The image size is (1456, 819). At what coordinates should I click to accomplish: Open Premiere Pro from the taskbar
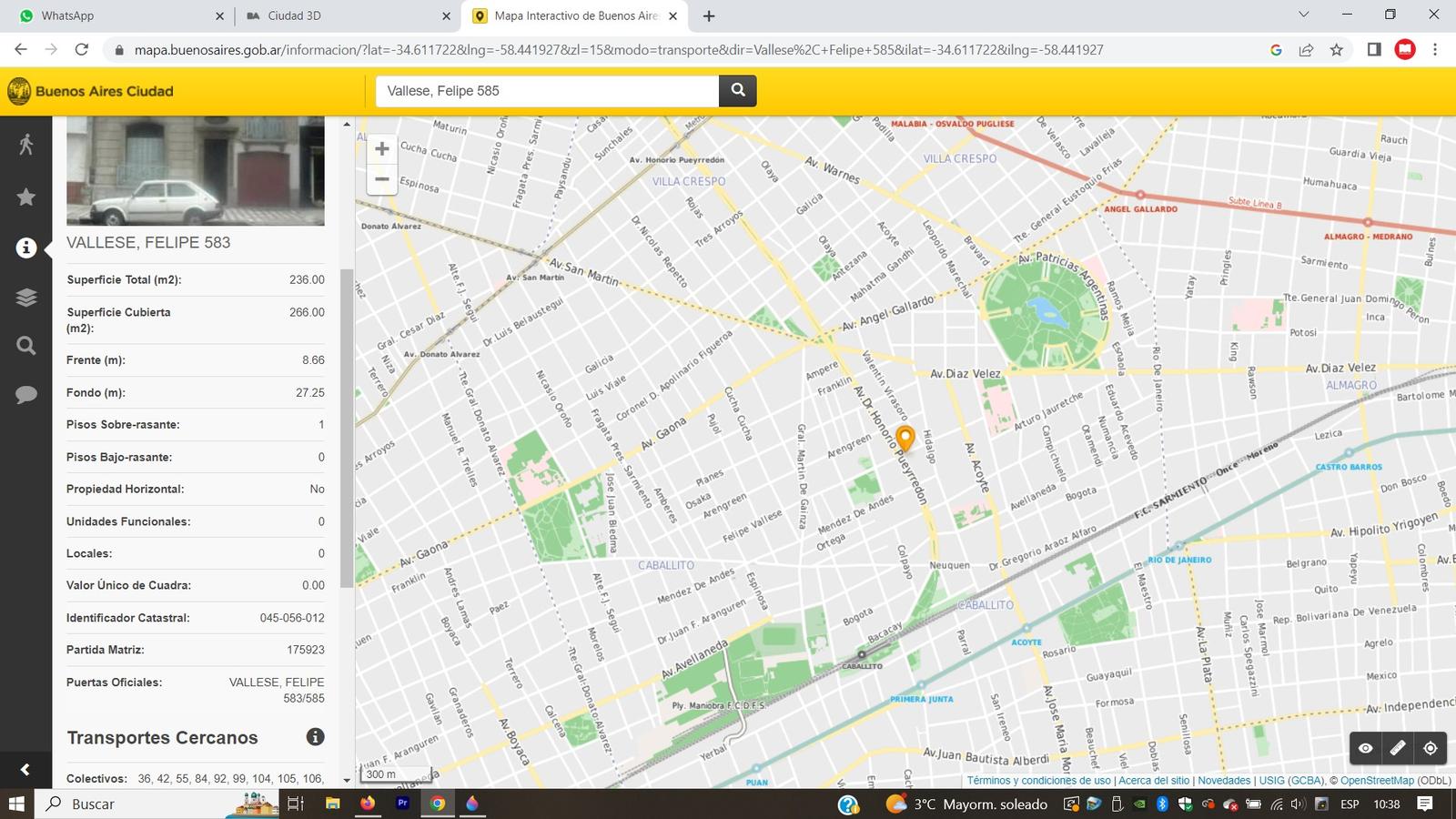402,804
